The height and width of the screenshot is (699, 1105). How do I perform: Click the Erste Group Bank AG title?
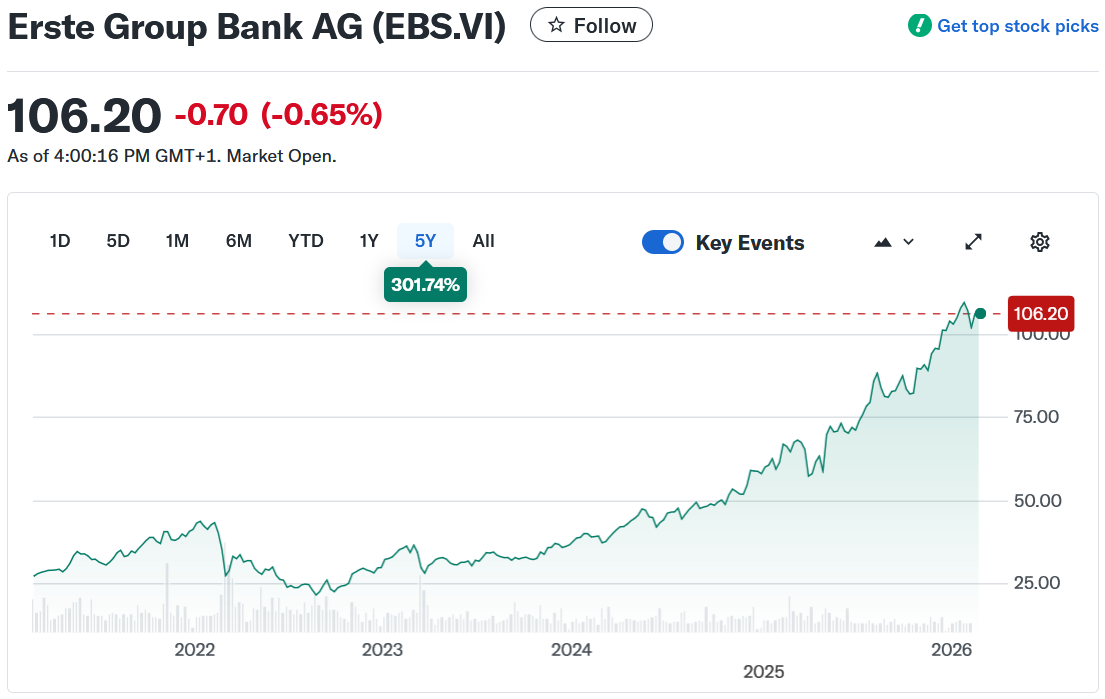tap(257, 27)
